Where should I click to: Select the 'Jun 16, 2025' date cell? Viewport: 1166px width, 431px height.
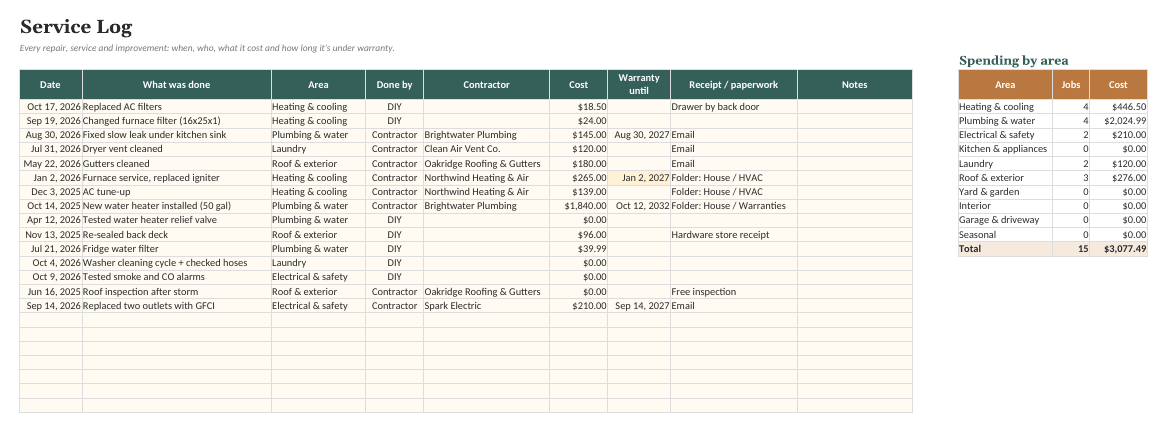coord(51,292)
